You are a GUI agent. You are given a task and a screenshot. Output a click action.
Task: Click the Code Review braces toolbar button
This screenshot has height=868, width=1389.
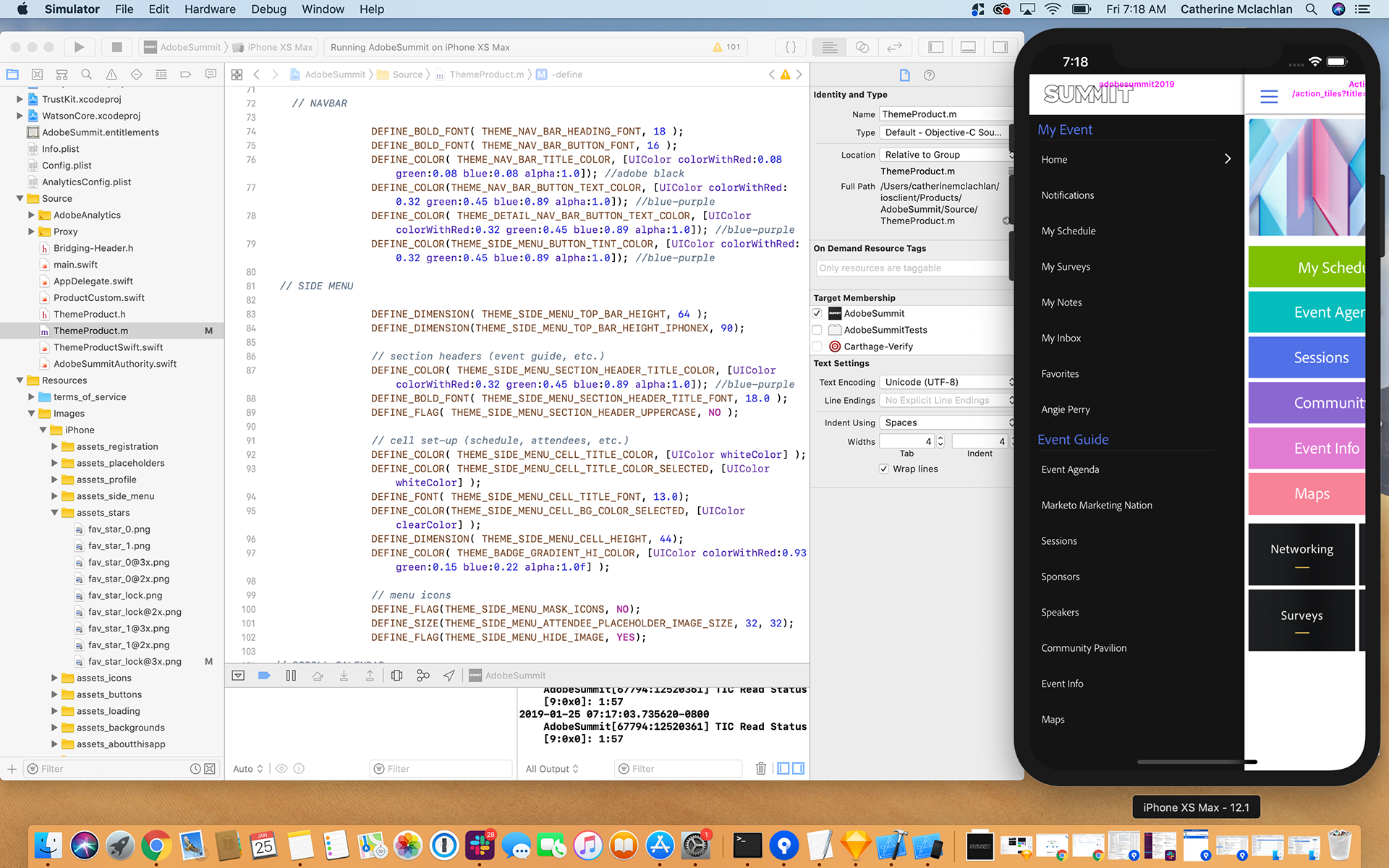[x=791, y=47]
